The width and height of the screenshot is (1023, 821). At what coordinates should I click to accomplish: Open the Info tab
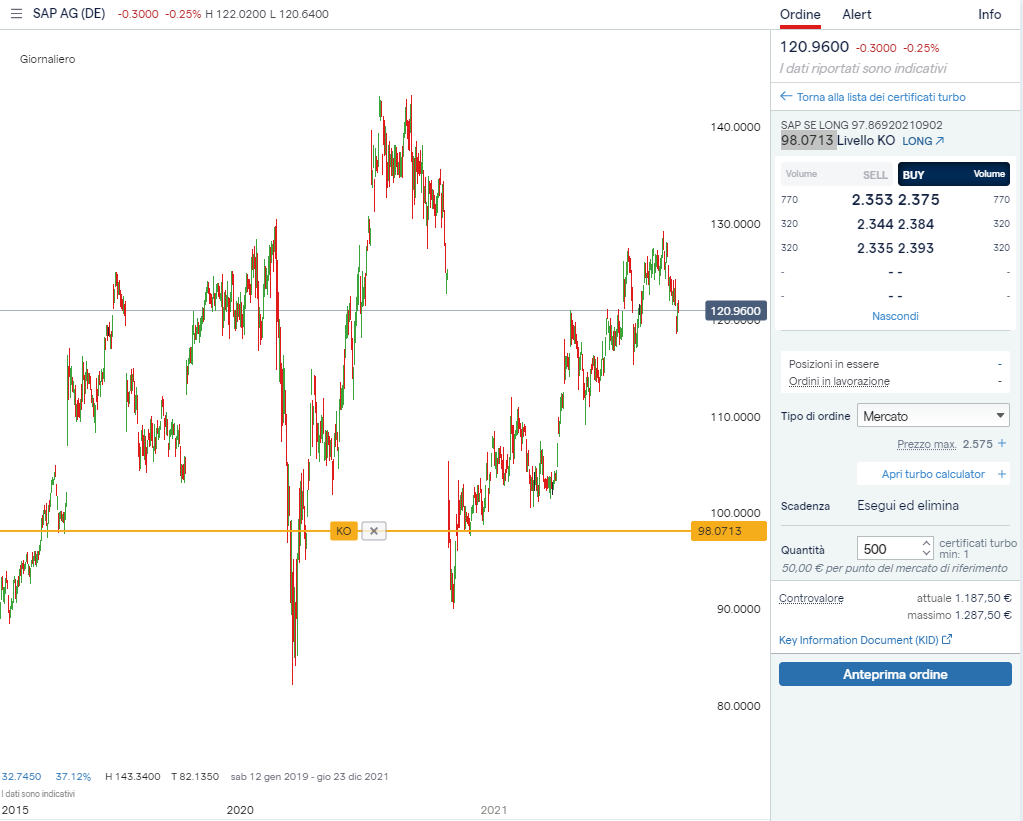point(989,14)
